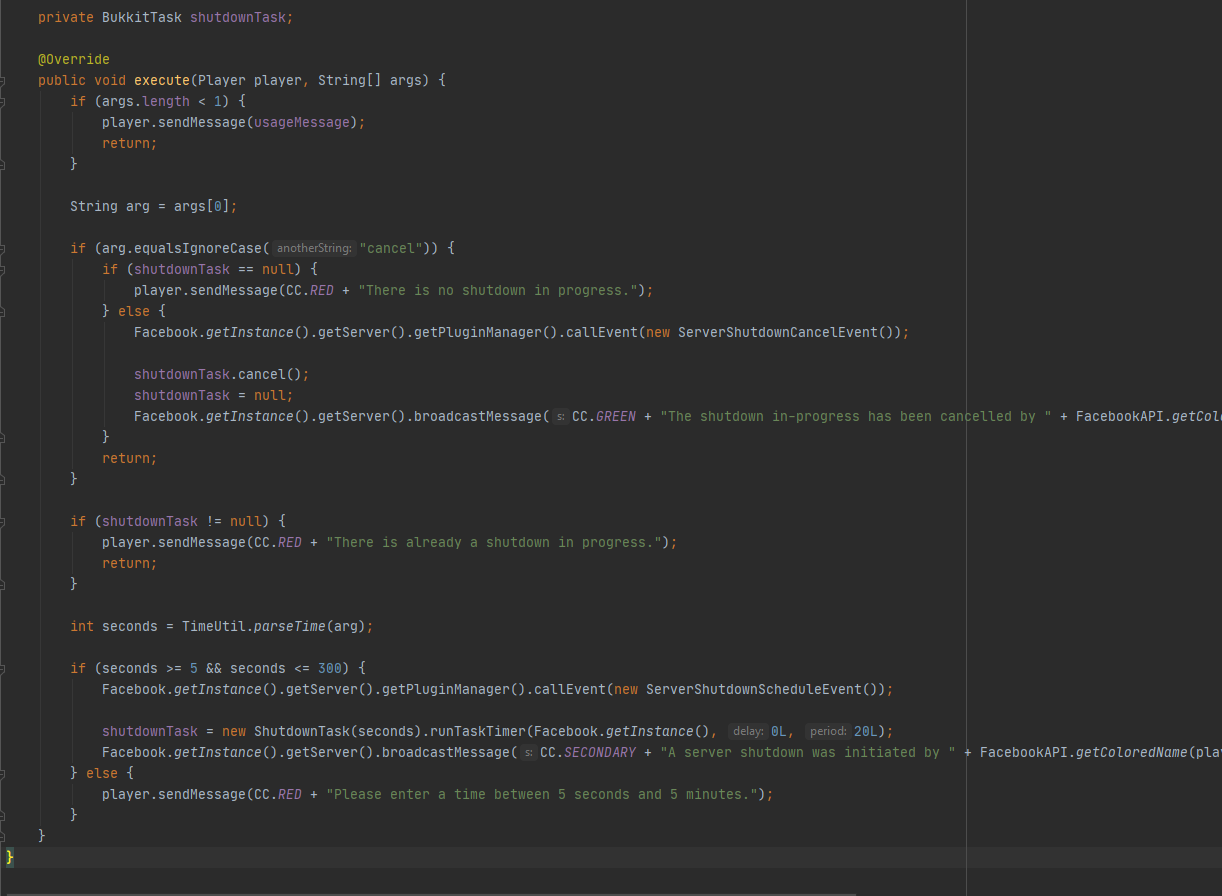This screenshot has height=896, width=1222.
Task: Collapse the execute method fold marker
Action: [4, 80]
